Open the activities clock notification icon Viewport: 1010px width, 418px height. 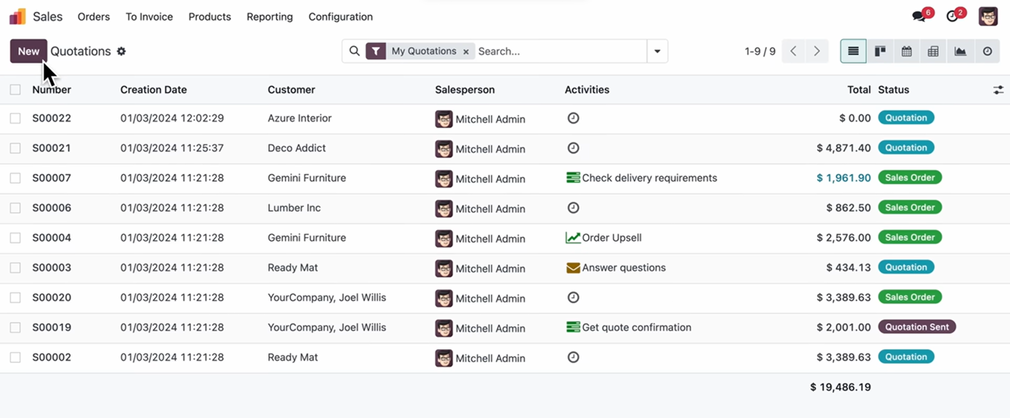(x=952, y=17)
